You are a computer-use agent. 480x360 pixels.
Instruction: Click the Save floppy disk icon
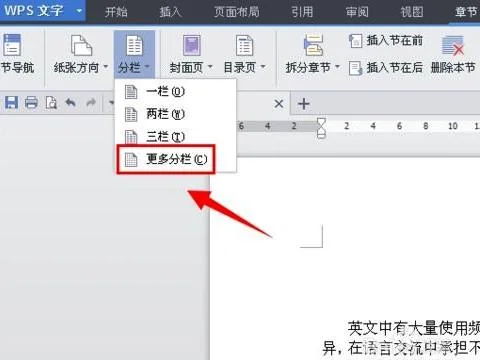(11, 102)
